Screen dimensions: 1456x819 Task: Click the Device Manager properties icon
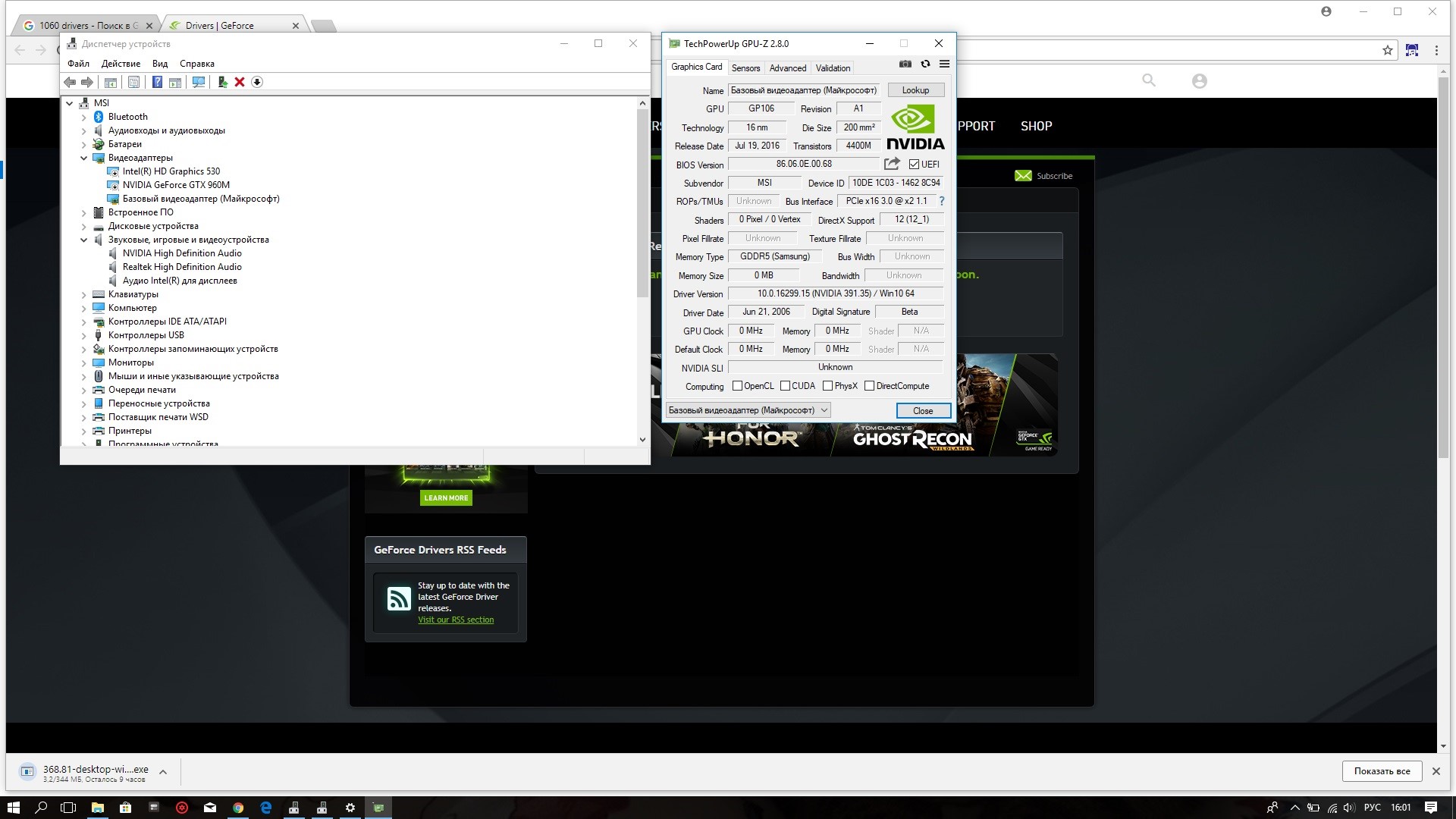130,81
